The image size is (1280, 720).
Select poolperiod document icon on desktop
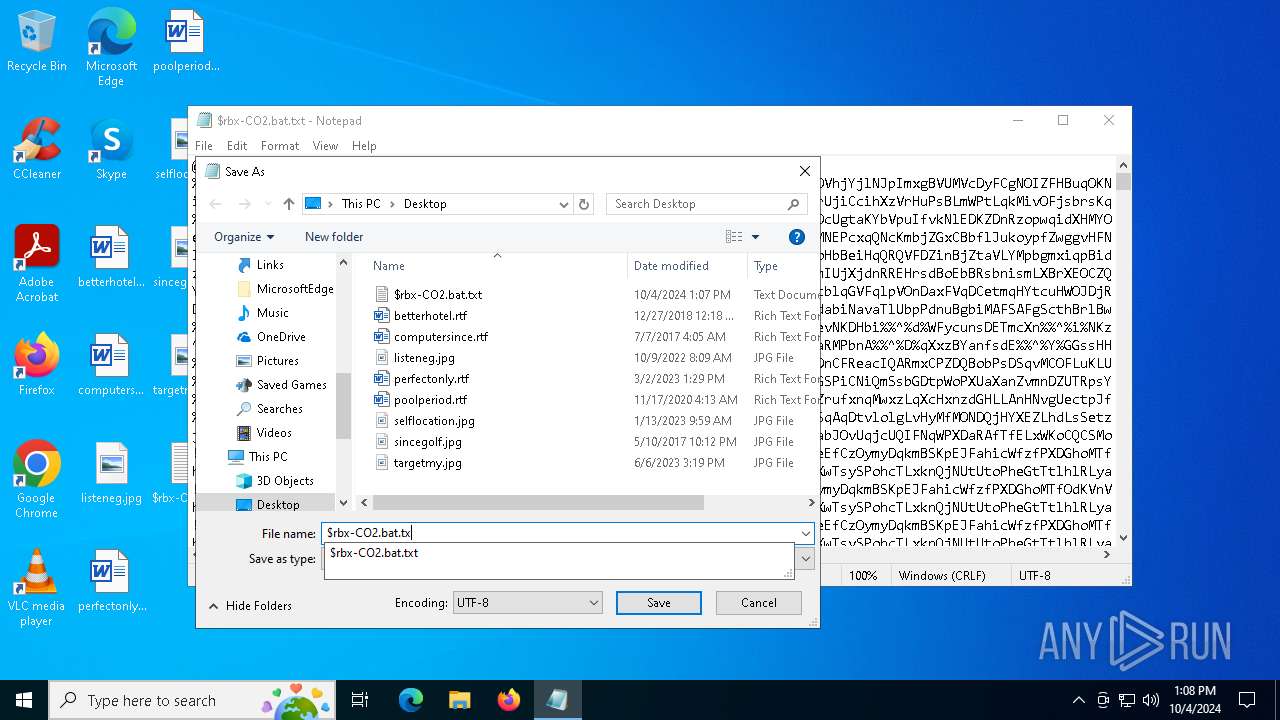[186, 42]
